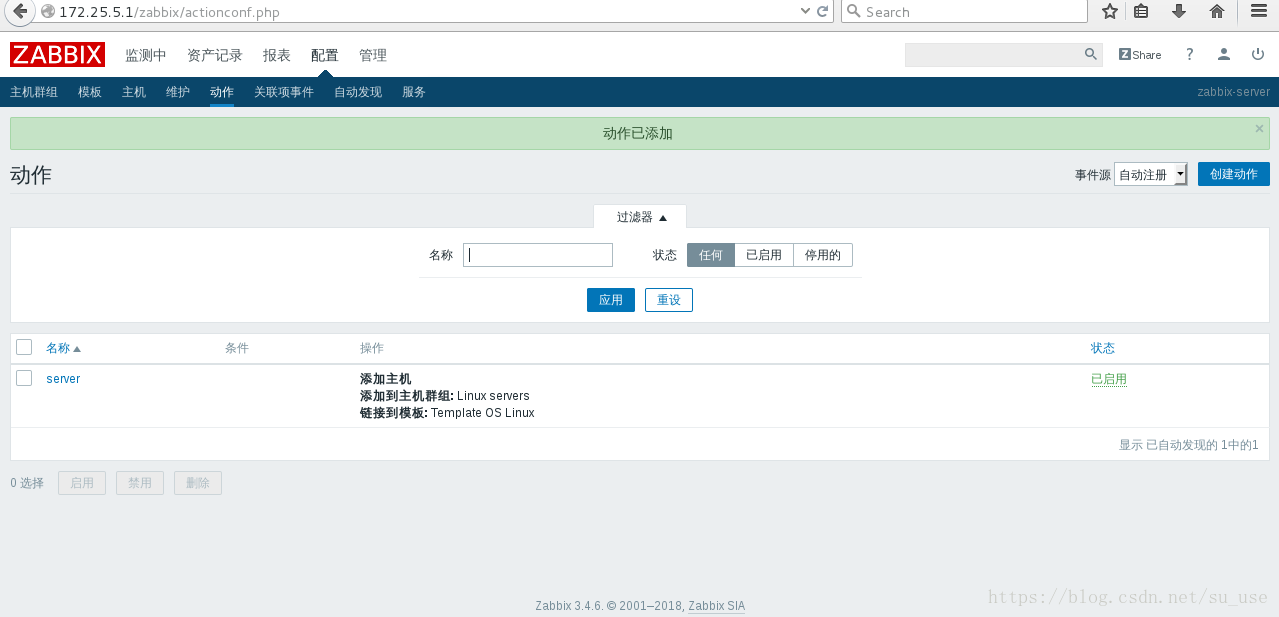Open the Zabbix Share link
Screen dimensions: 1279x617
pyautogui.click(x=1140, y=55)
